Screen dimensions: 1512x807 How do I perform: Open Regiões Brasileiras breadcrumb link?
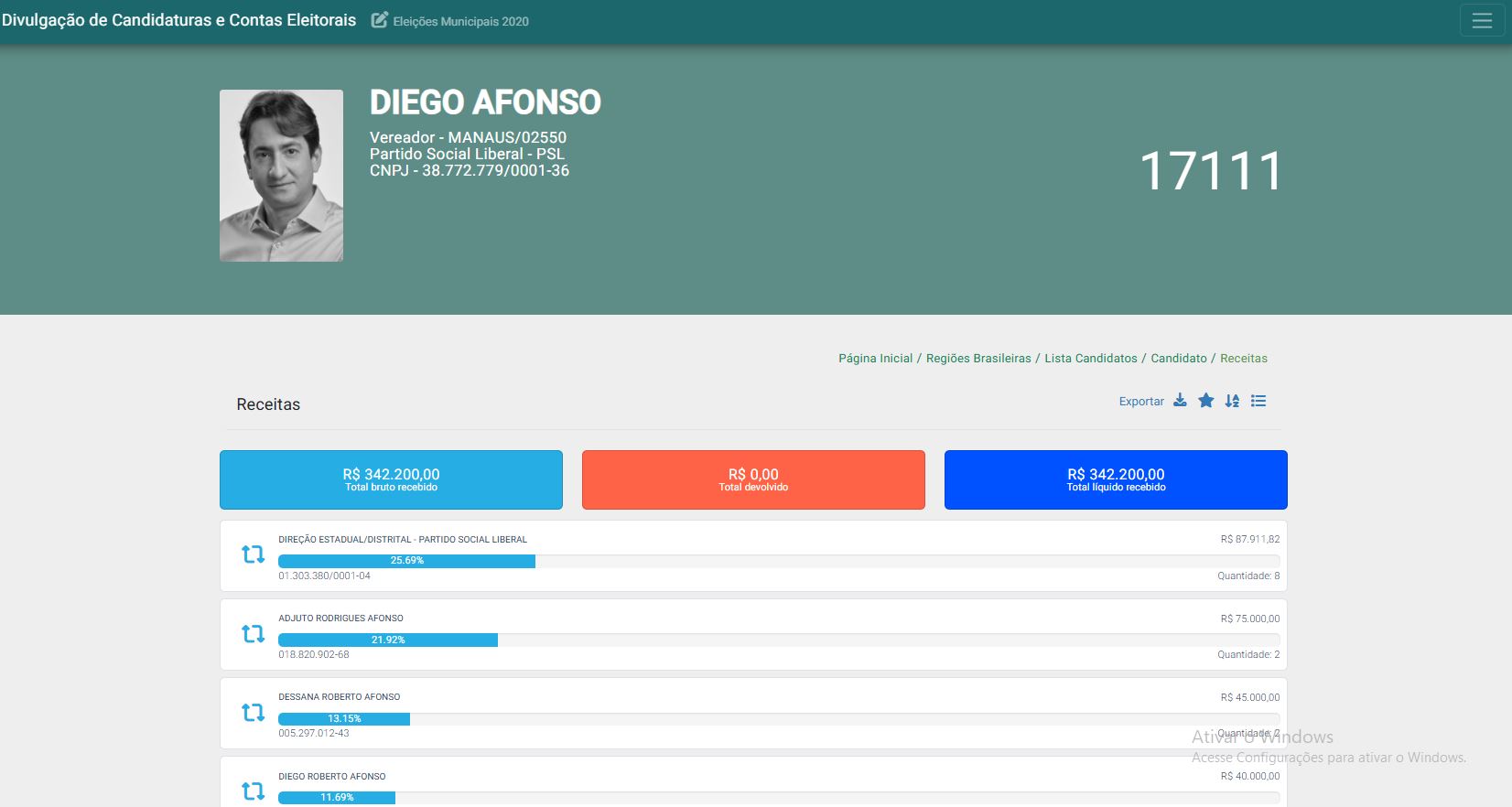(x=978, y=359)
